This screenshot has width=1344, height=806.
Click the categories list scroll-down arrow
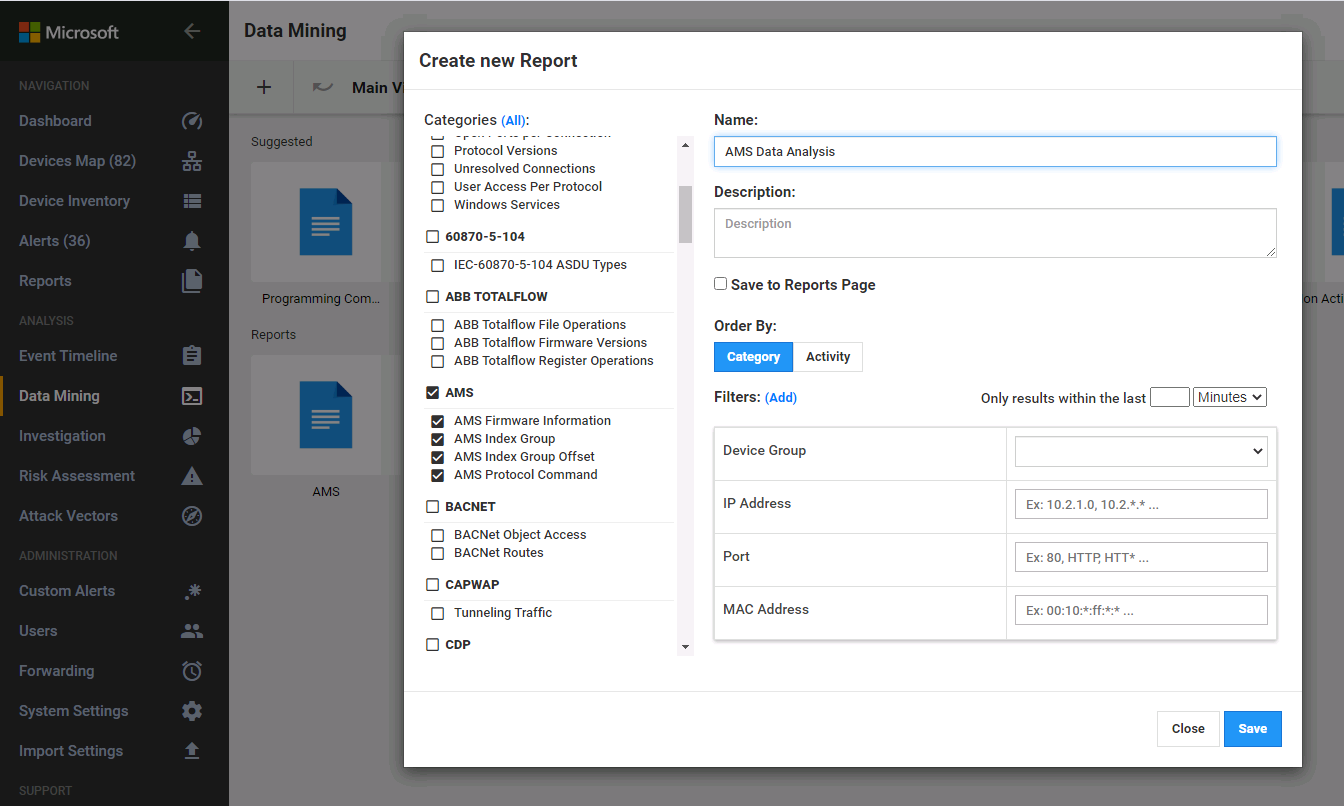tap(685, 647)
